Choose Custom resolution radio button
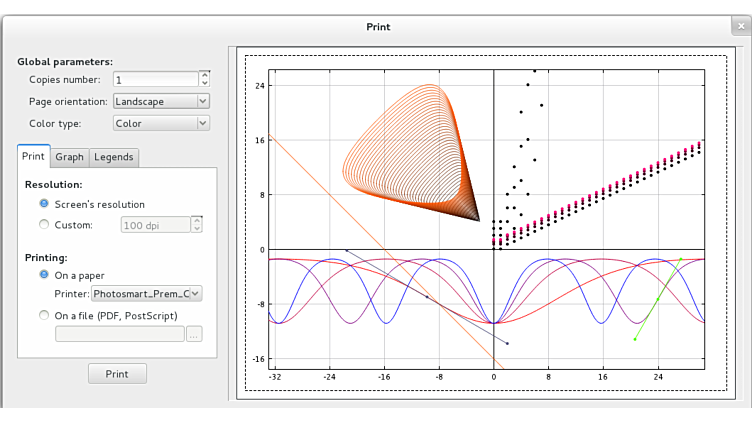This screenshot has width=752, height=423. 43,225
